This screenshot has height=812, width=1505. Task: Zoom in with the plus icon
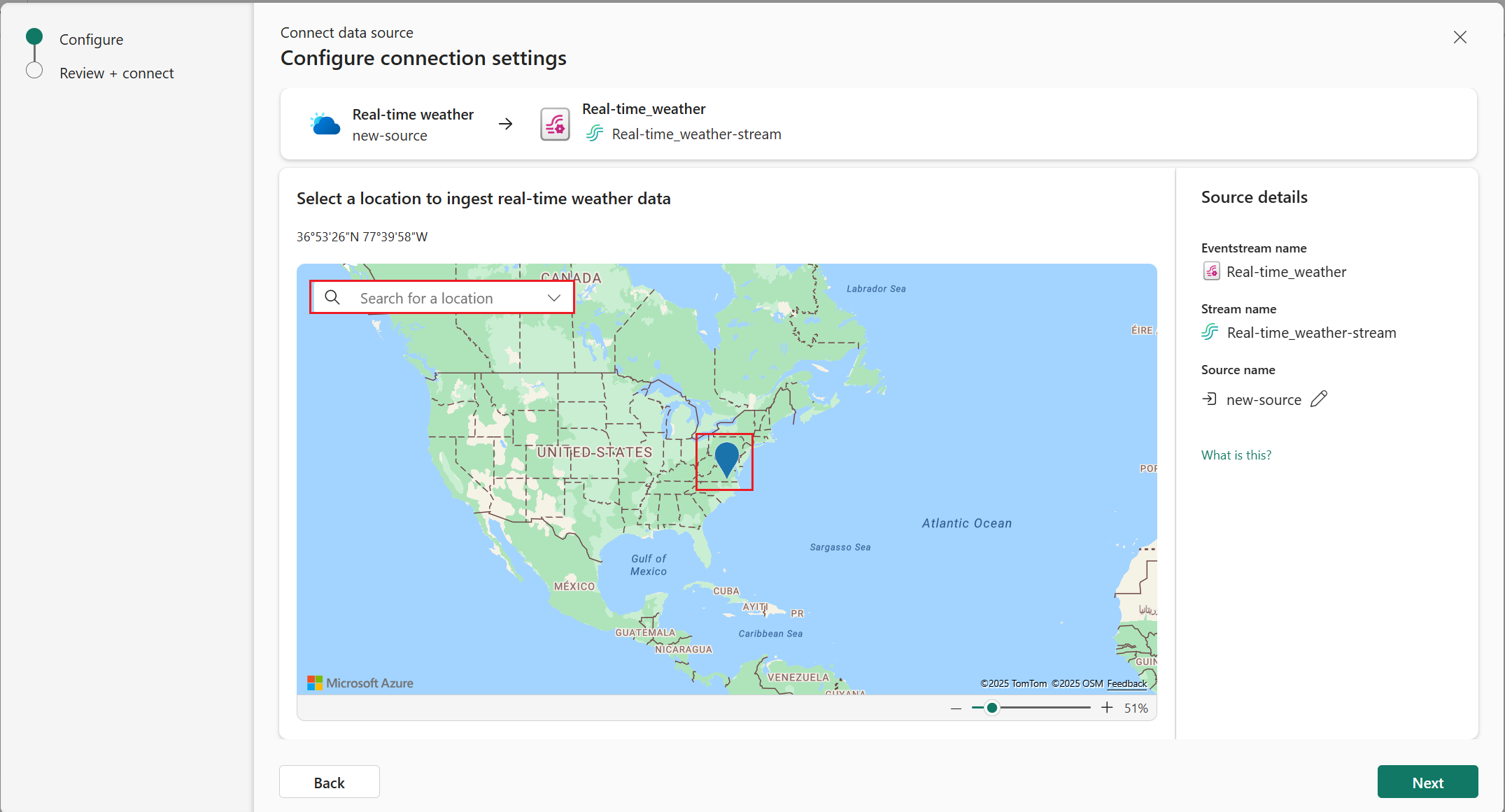pyautogui.click(x=1107, y=708)
